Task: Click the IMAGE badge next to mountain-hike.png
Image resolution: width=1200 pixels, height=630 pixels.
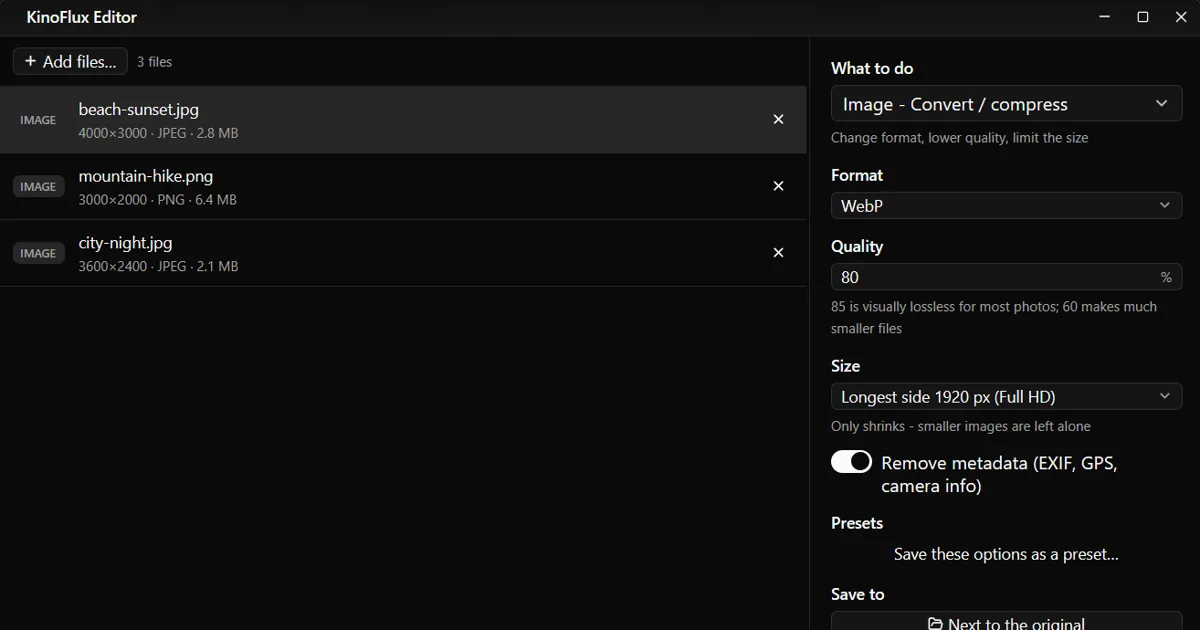Action: [x=38, y=186]
